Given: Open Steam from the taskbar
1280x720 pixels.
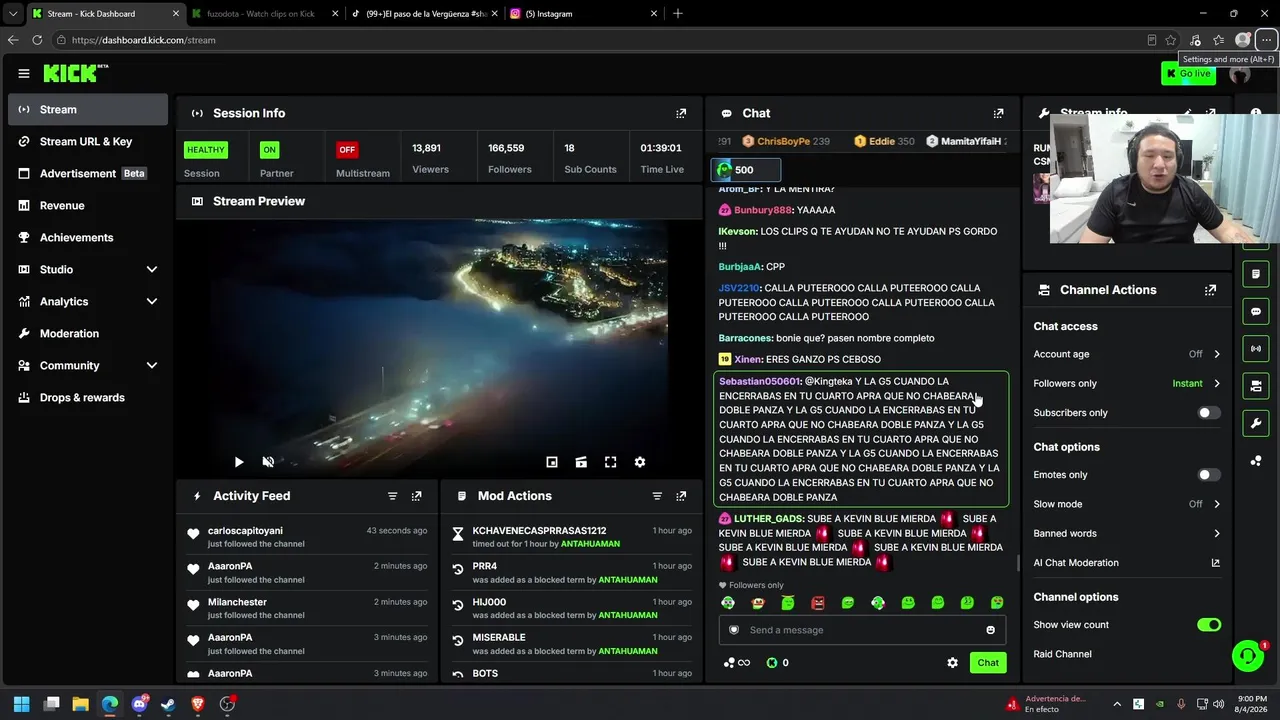Looking at the screenshot, I should click(168, 704).
